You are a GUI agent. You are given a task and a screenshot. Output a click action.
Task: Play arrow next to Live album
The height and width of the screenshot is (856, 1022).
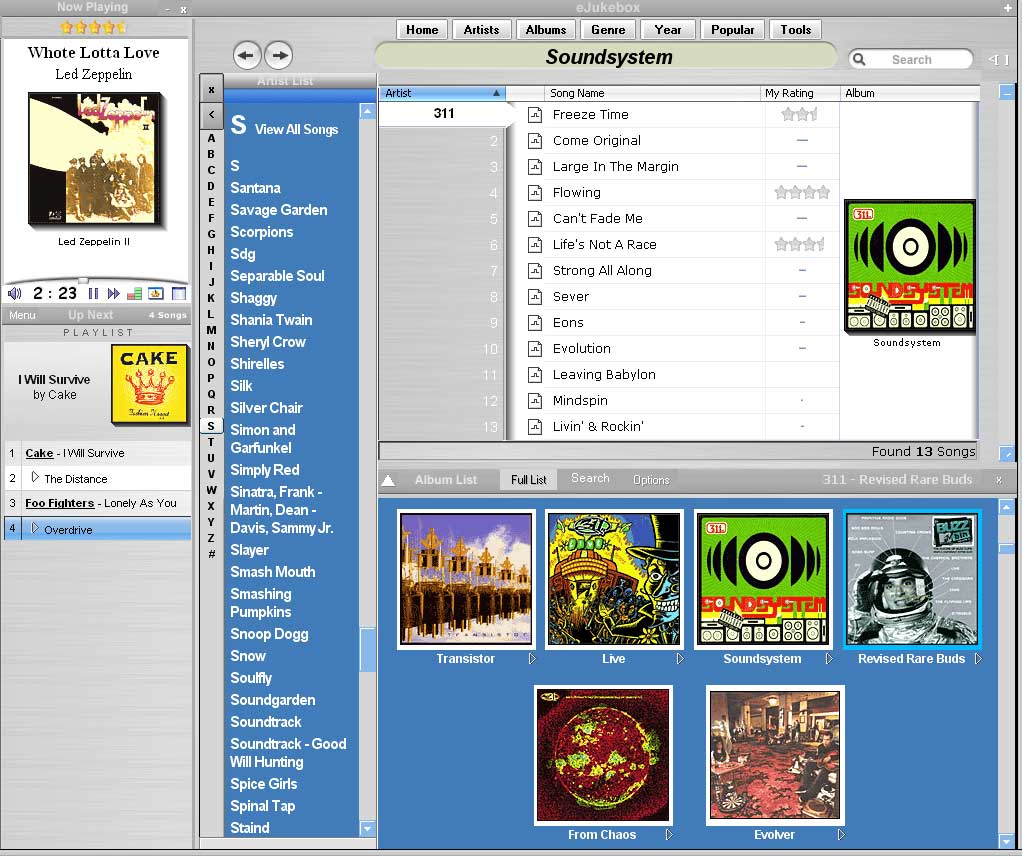coord(680,659)
